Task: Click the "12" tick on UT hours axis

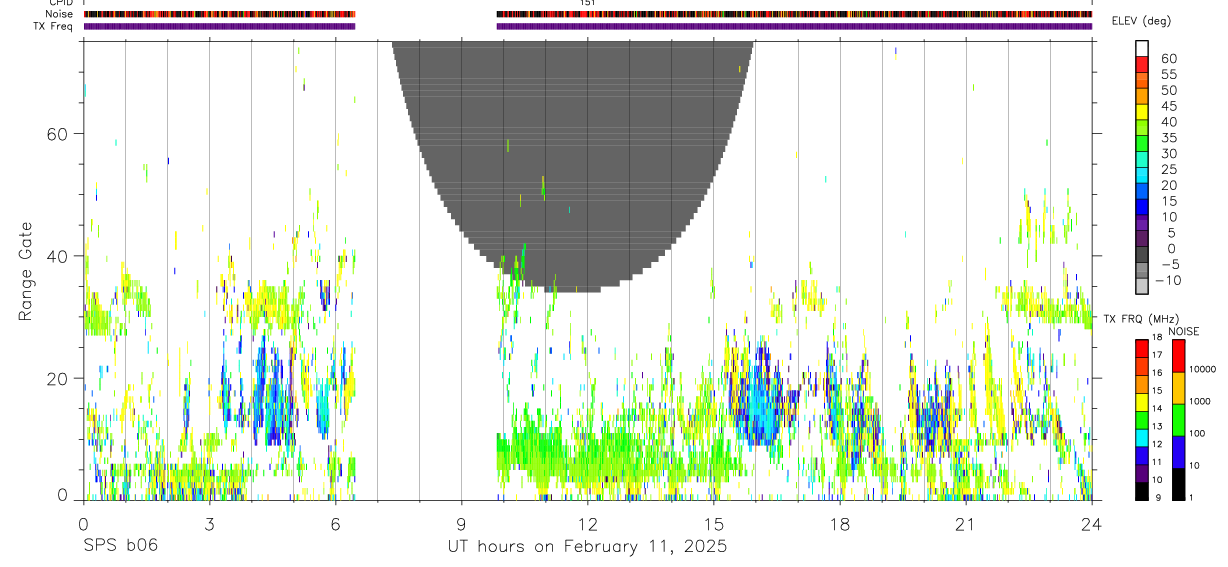Action: (x=587, y=524)
